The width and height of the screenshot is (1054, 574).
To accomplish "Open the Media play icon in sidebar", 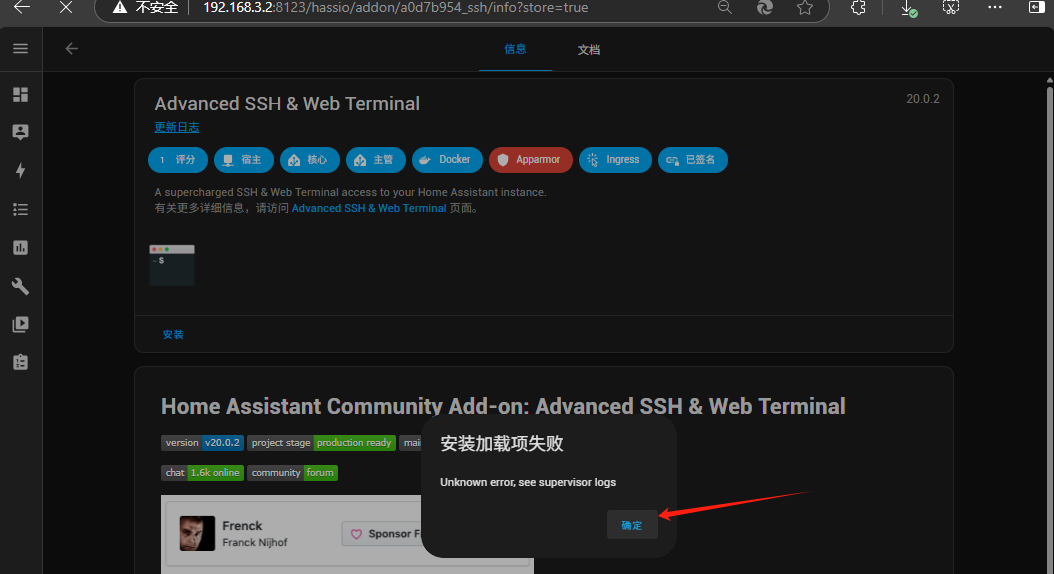I will pyautogui.click(x=20, y=324).
